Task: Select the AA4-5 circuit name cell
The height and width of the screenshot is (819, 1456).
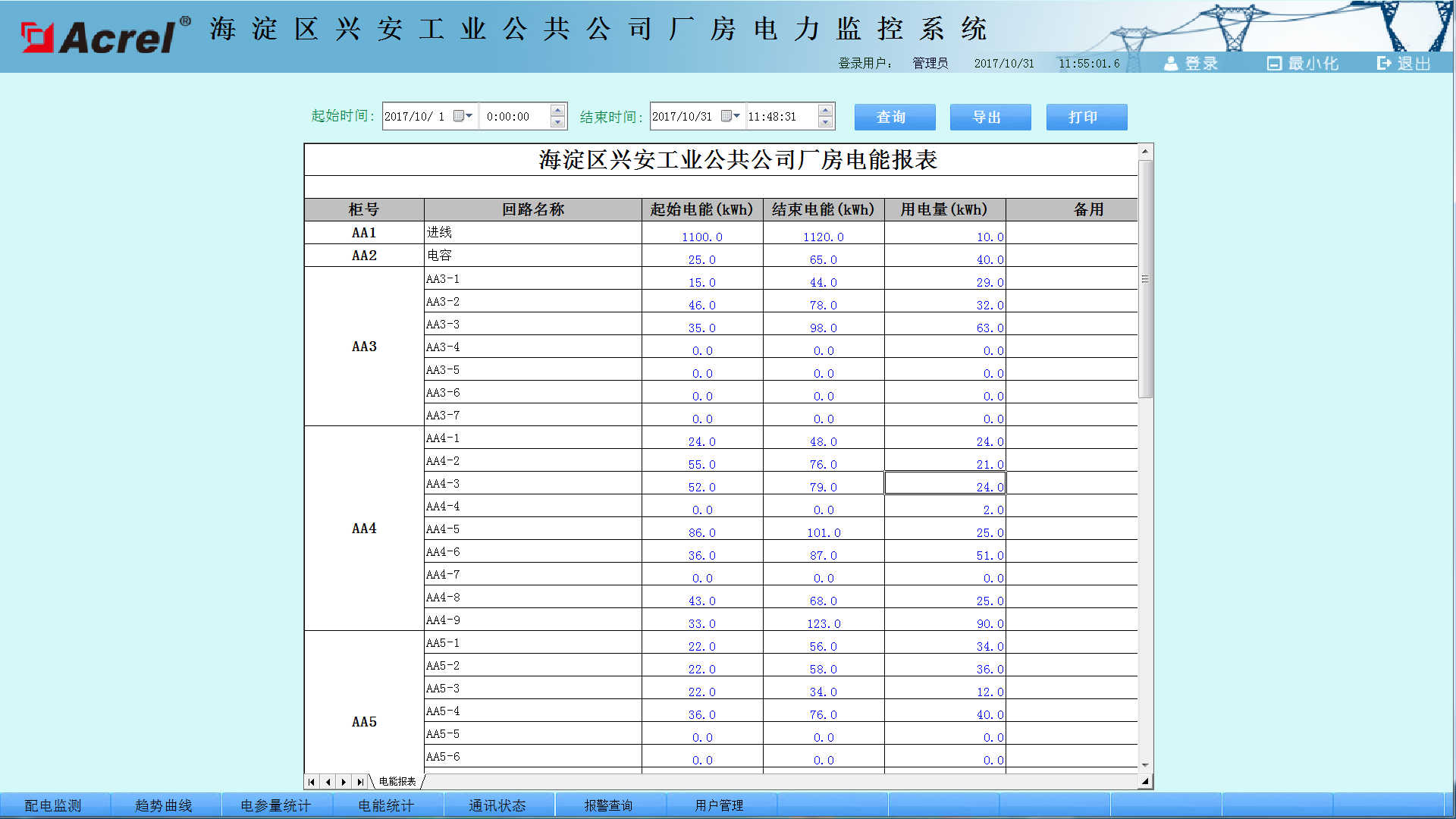Action: pos(533,529)
